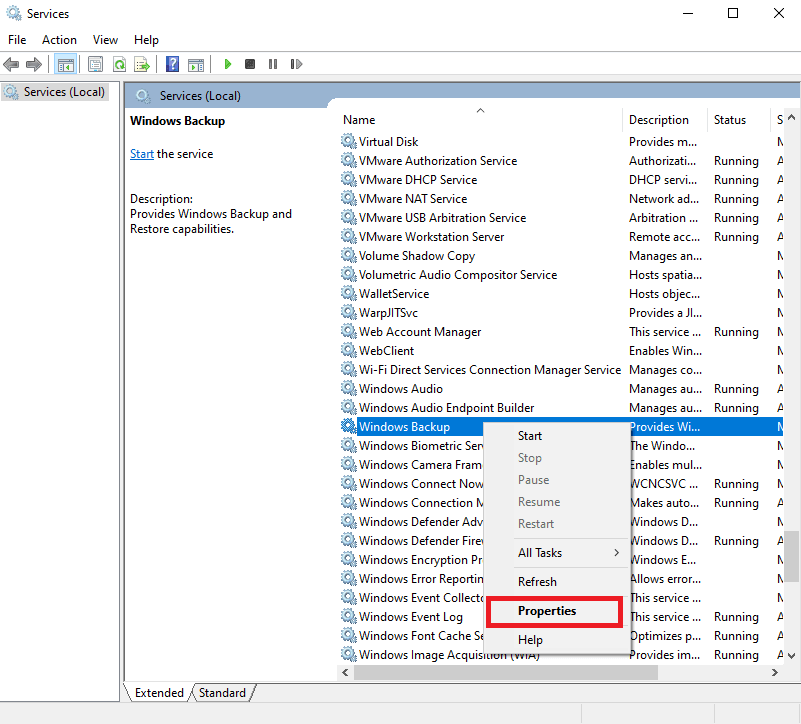Select Services (Local) in the left tree

point(64,92)
